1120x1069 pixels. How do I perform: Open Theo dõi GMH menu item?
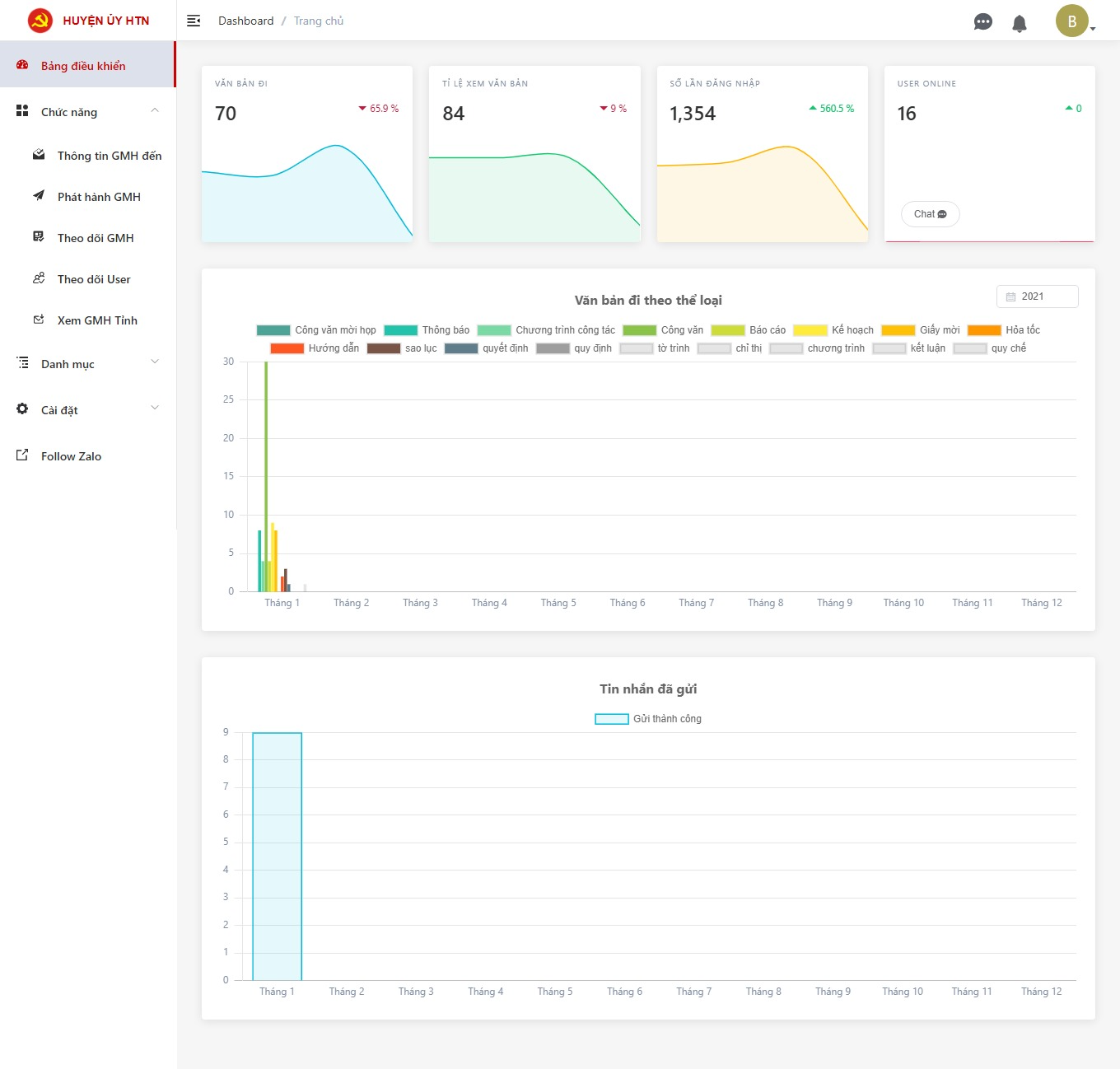(x=96, y=238)
